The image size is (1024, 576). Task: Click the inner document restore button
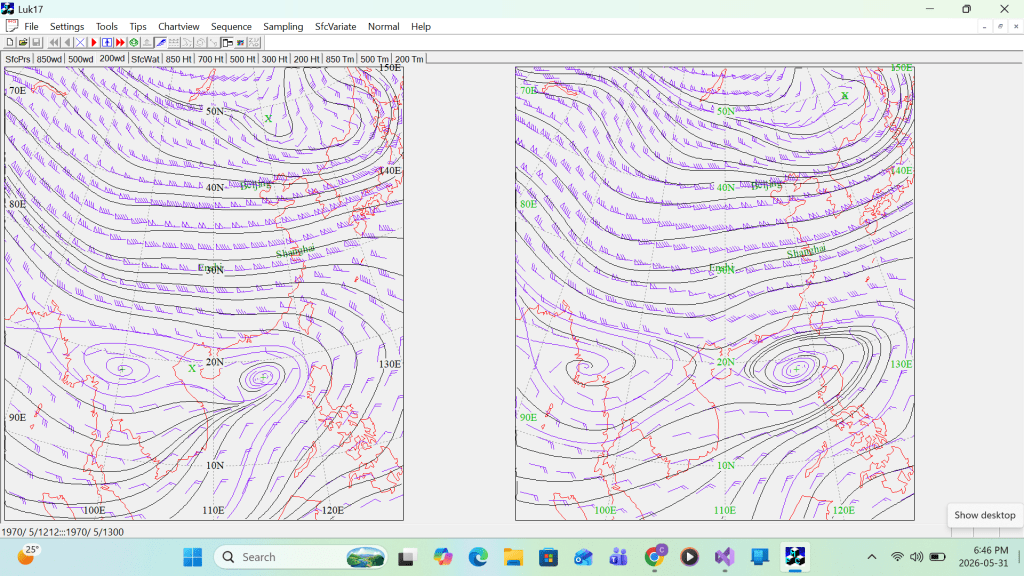coord(1000,27)
